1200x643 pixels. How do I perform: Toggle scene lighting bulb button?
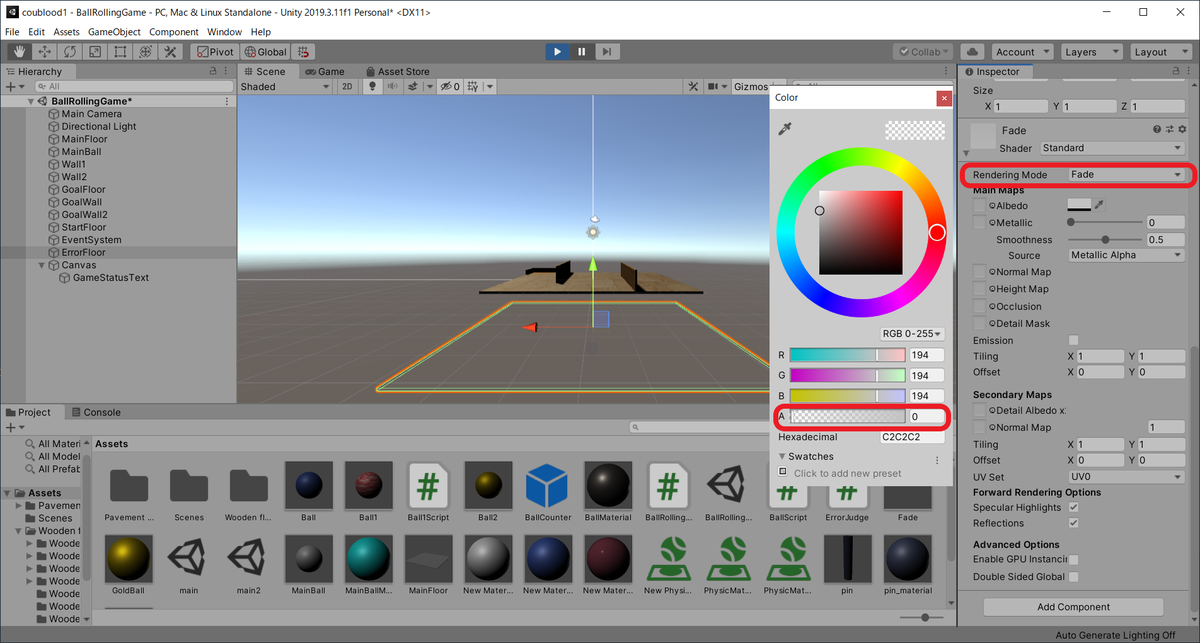click(373, 87)
